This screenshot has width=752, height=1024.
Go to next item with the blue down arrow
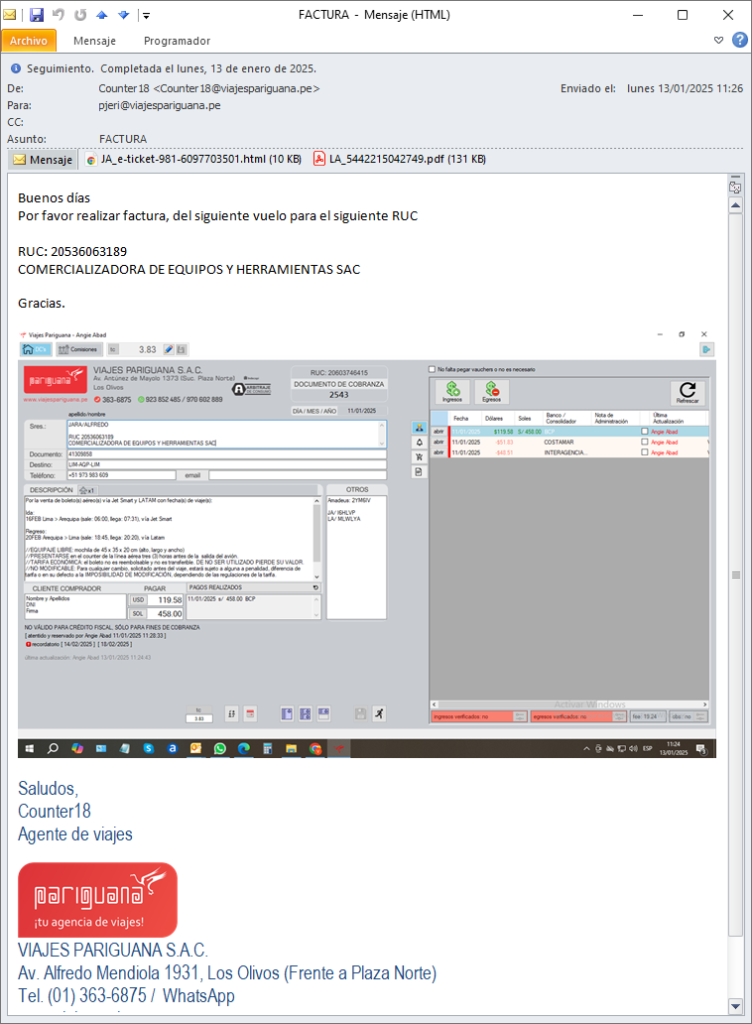pyautogui.click(x=123, y=14)
